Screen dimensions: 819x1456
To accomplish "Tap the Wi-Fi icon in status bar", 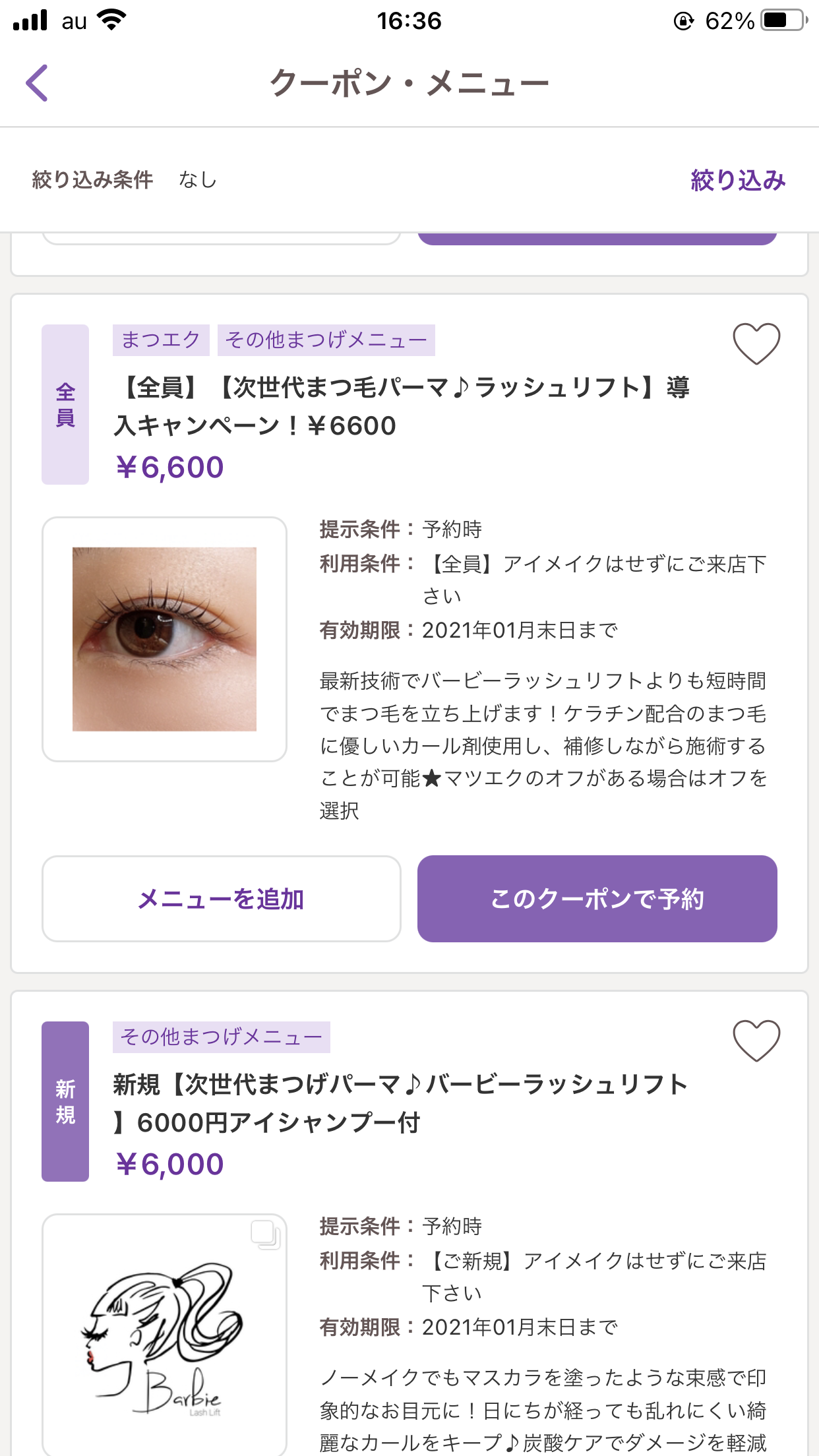I will pyautogui.click(x=111, y=20).
